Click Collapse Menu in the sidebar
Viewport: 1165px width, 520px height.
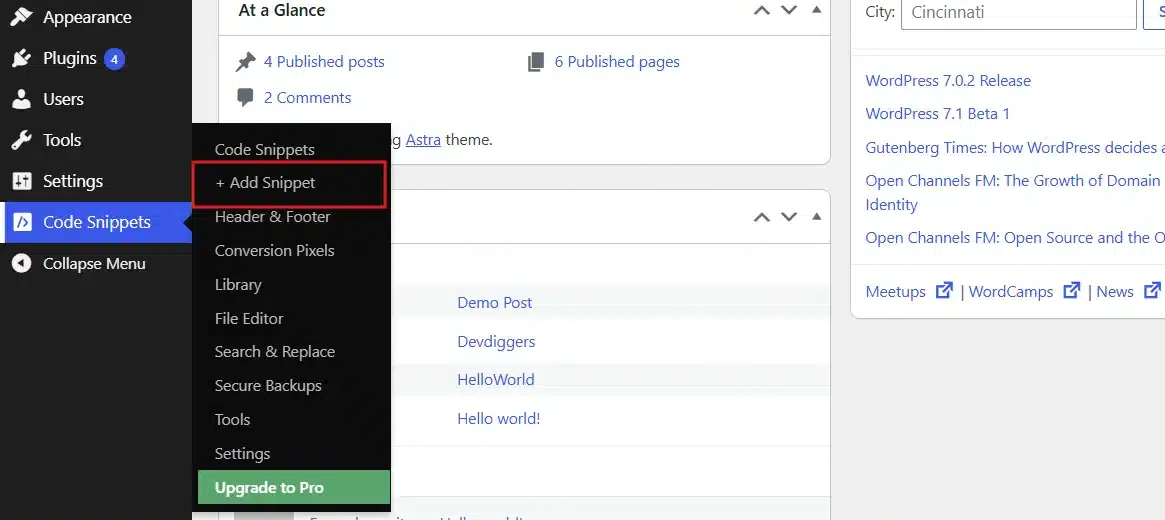coord(94,264)
